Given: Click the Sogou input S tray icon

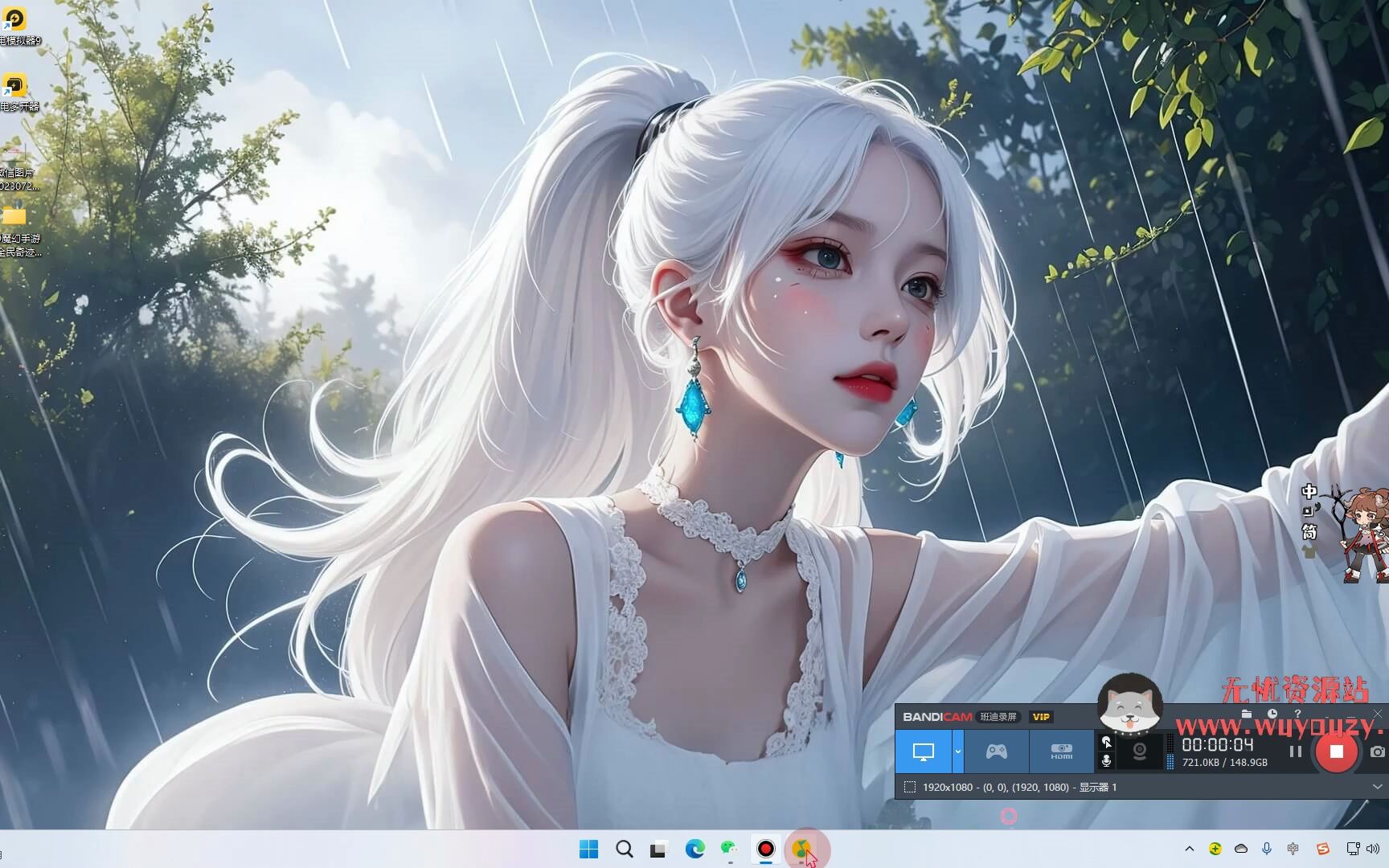Looking at the screenshot, I should 1322,849.
